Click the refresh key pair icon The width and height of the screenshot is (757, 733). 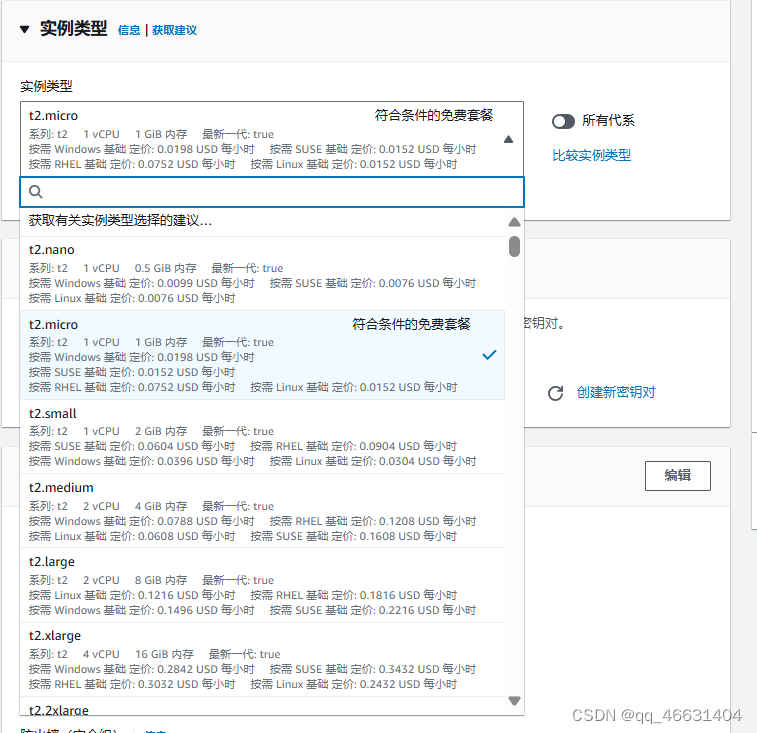(x=556, y=393)
